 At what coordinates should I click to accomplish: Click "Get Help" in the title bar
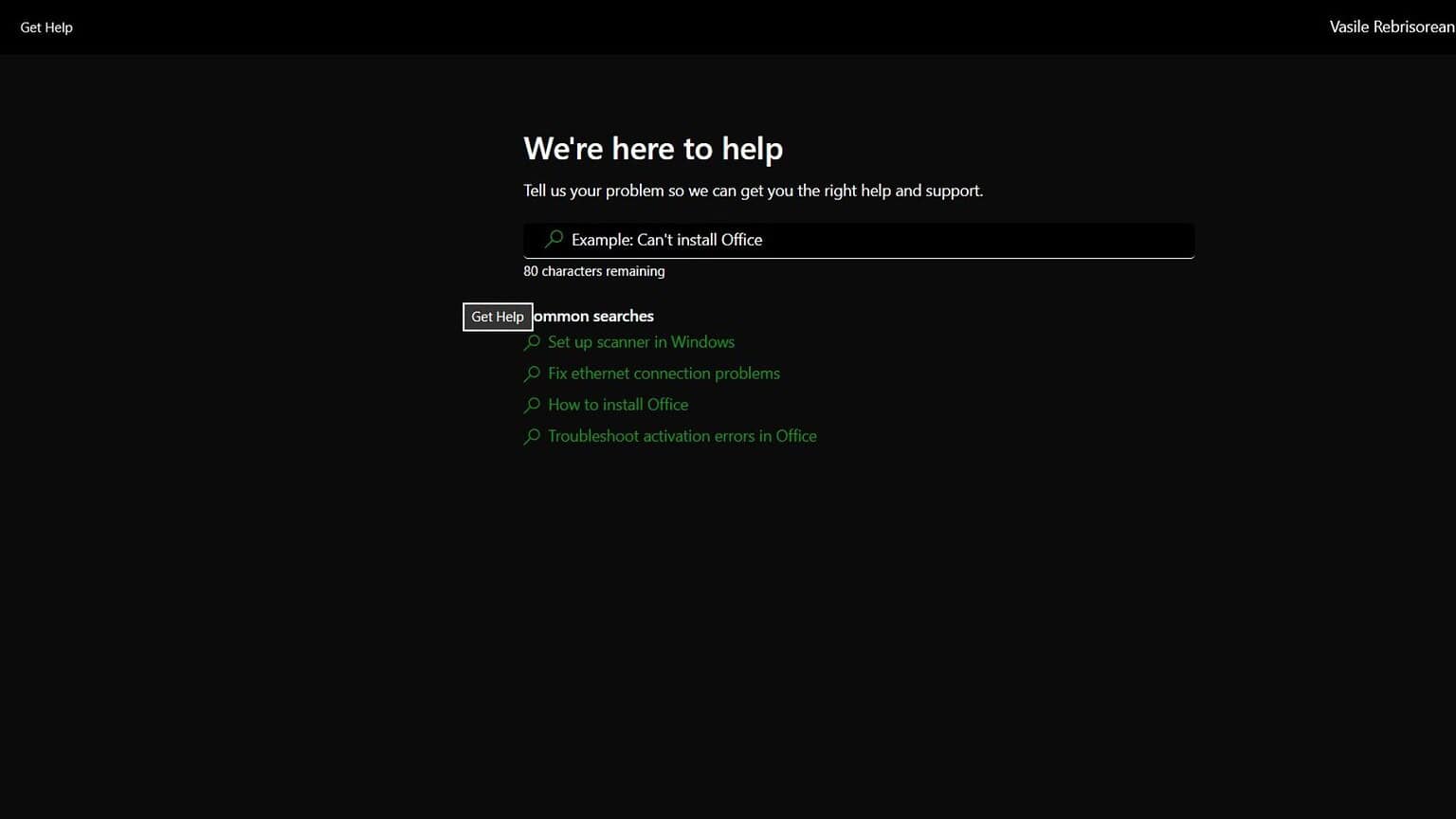(x=46, y=27)
